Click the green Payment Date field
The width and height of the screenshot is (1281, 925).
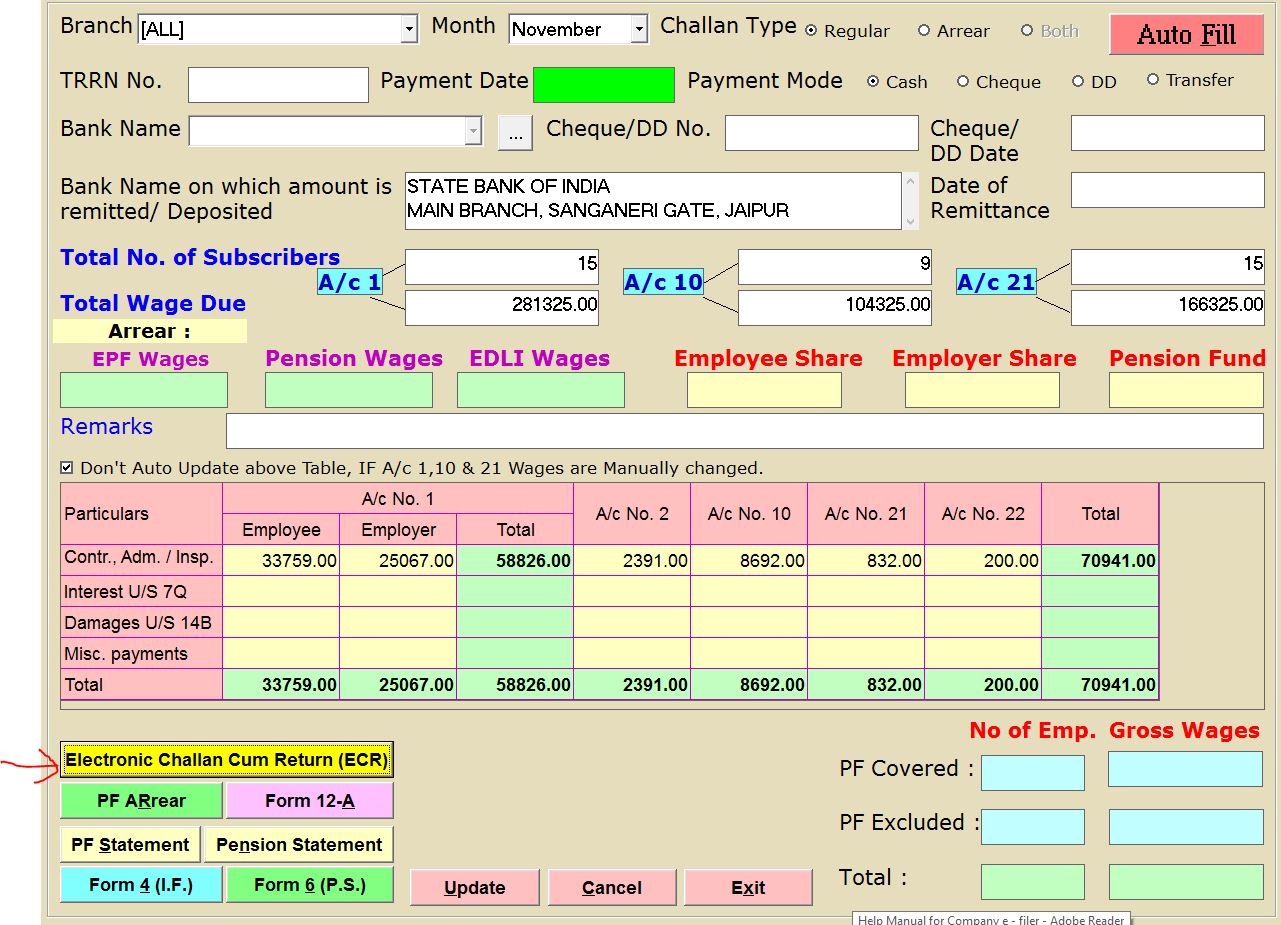click(x=603, y=85)
